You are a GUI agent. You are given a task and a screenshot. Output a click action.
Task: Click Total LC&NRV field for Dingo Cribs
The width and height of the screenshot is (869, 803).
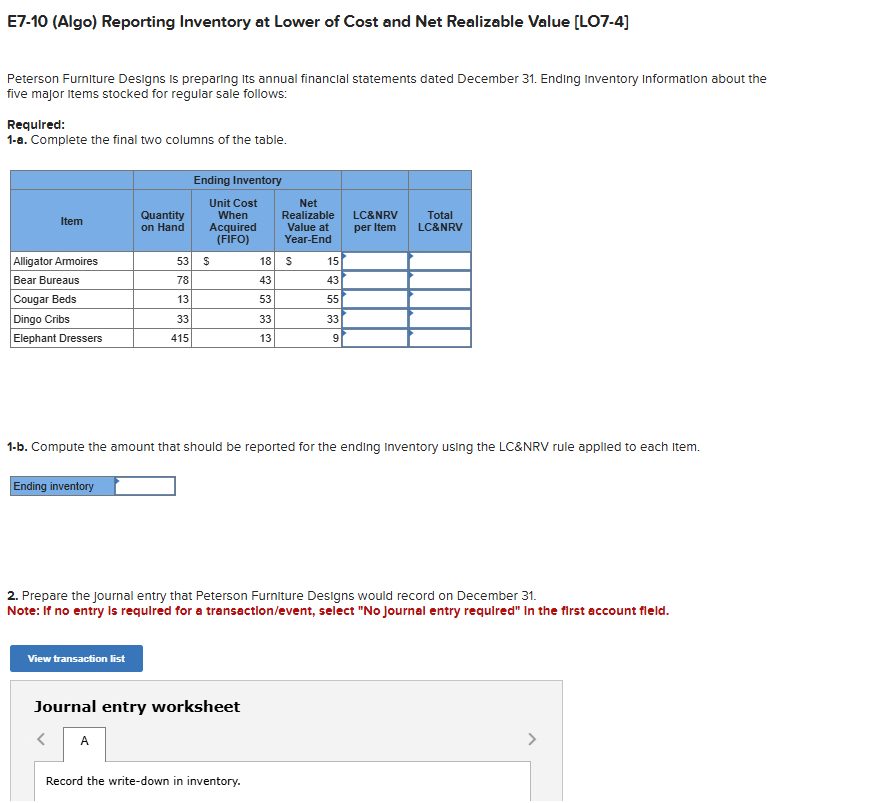point(440,319)
